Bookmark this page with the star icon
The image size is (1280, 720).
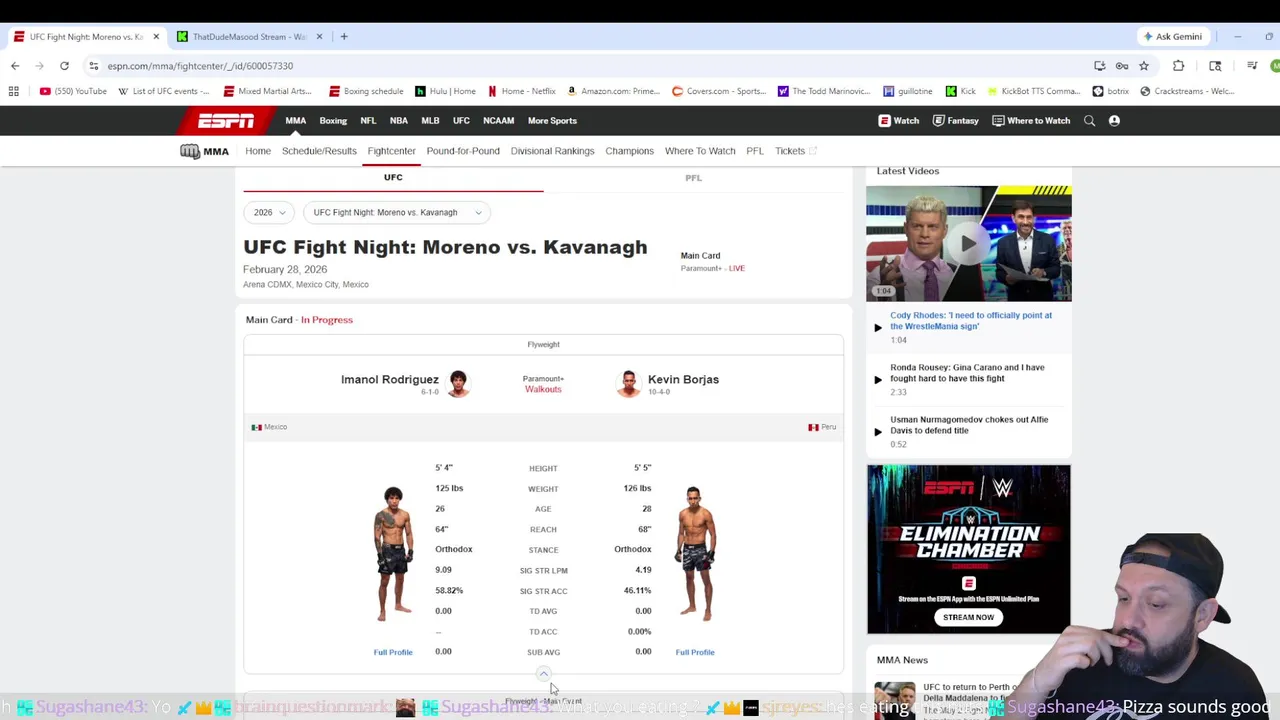pyautogui.click(x=1144, y=66)
